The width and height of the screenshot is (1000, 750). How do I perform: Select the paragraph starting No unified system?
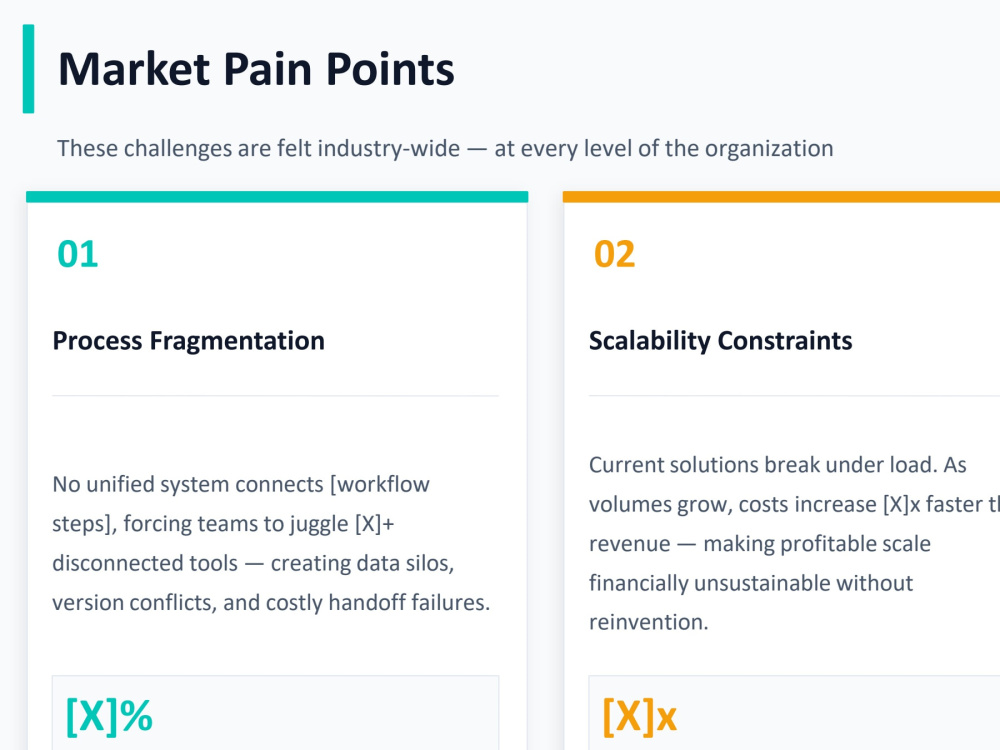coord(272,543)
